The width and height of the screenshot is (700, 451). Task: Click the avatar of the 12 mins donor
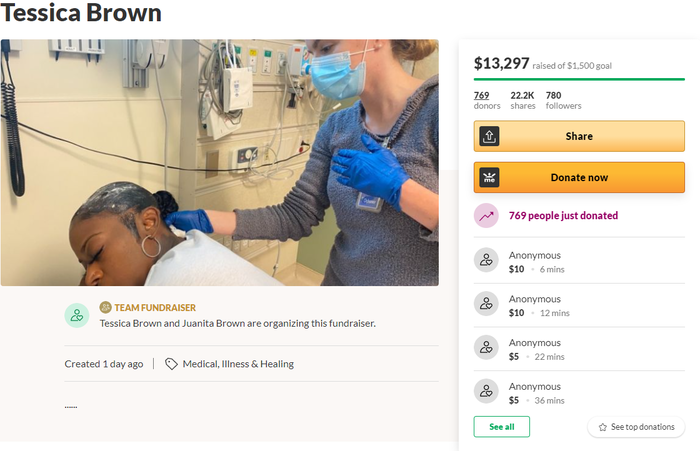tap(486, 305)
